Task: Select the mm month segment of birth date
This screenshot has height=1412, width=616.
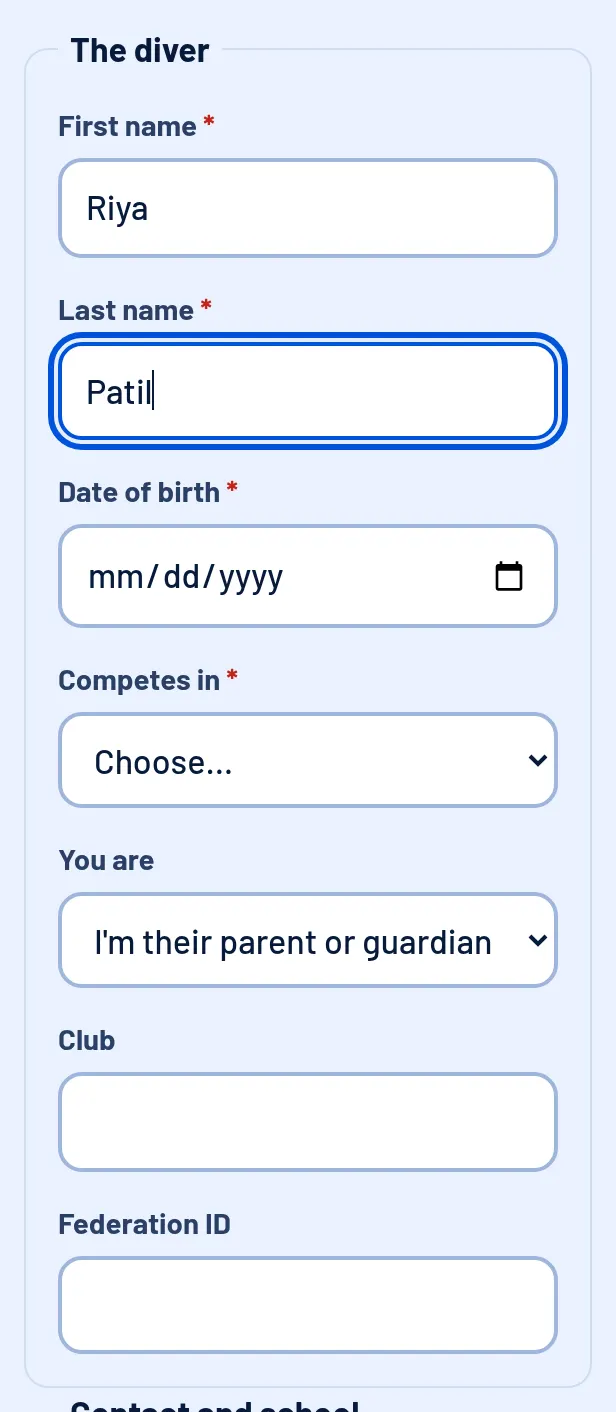Action: point(116,577)
